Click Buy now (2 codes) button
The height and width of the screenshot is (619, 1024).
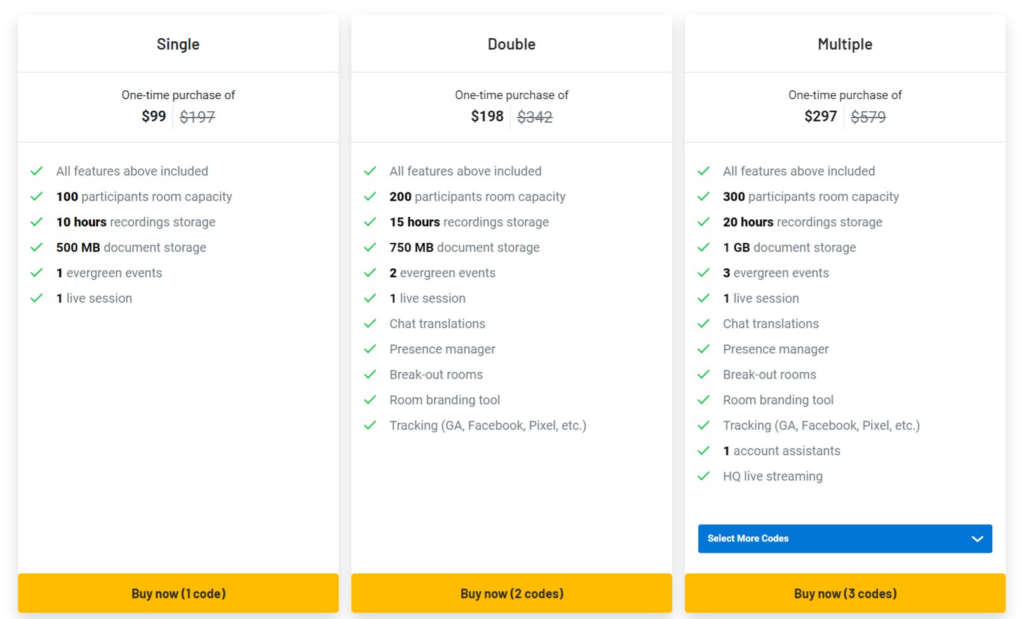tap(511, 593)
